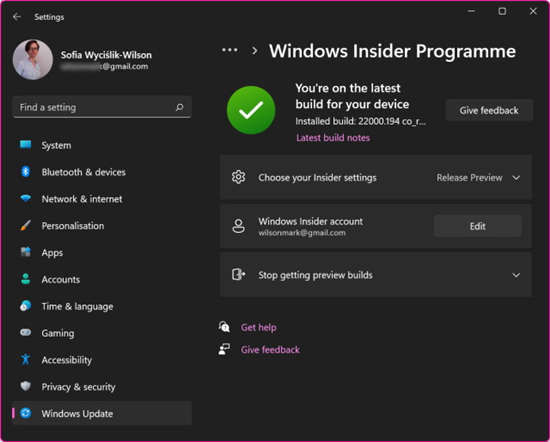Click Sofia Wyciślik-Wilson profile picture
This screenshot has width=550, height=442.
click(x=33, y=59)
